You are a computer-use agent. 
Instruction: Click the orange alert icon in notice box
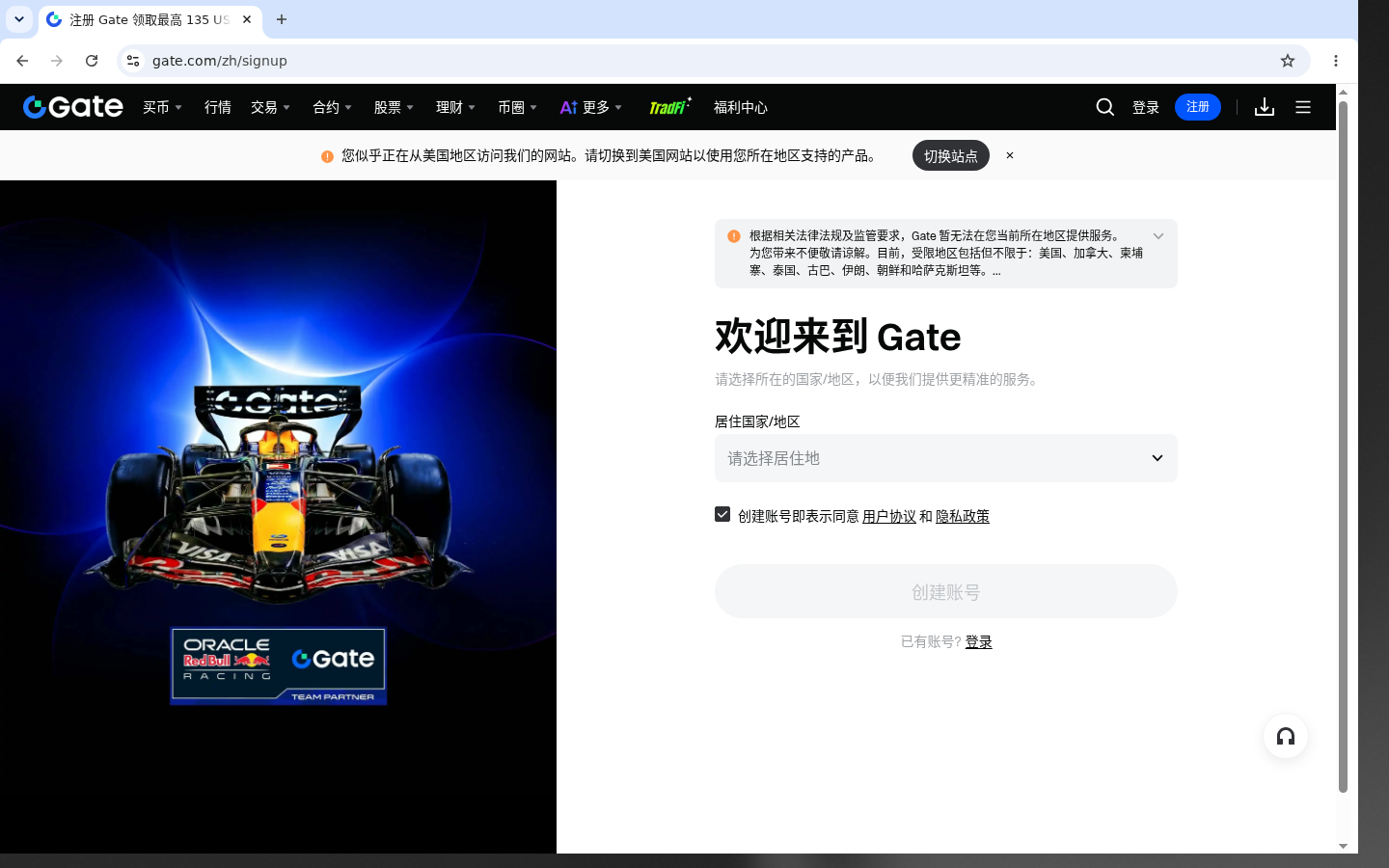[x=734, y=236]
